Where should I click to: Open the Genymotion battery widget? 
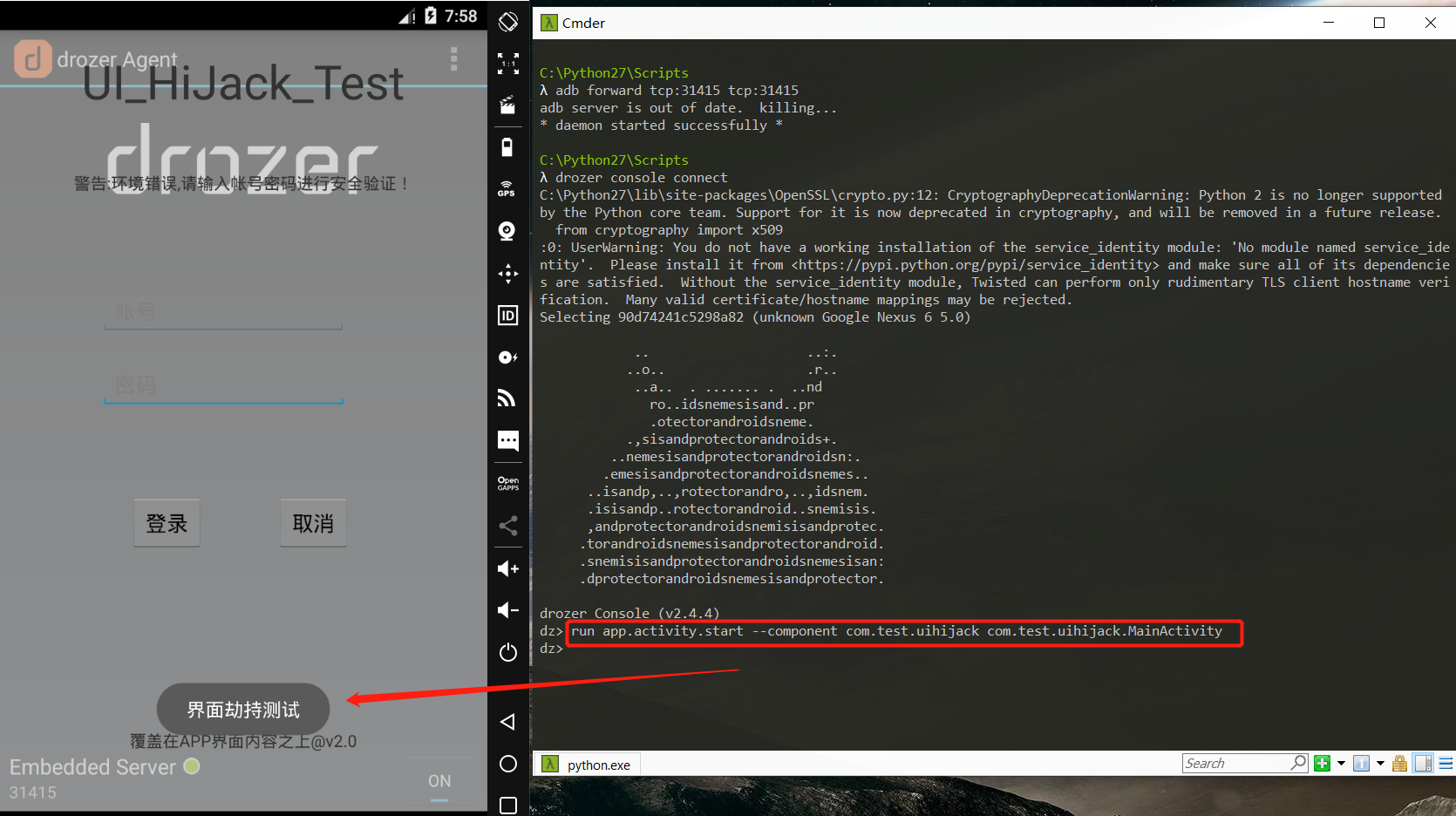pyautogui.click(x=507, y=146)
